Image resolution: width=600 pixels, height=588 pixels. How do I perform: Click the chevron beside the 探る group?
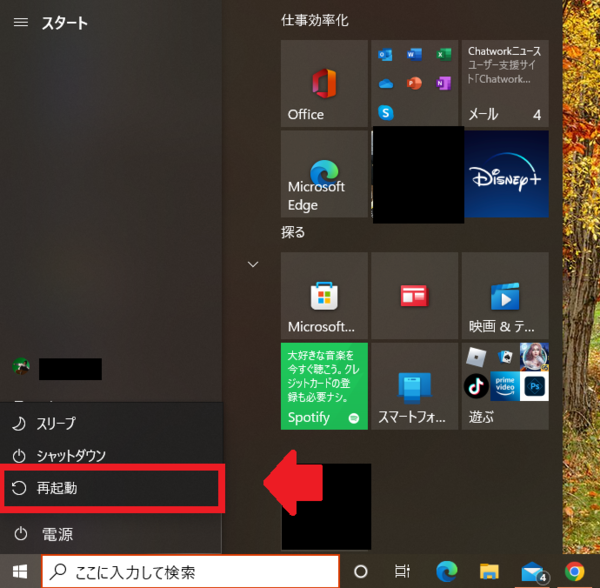253,264
